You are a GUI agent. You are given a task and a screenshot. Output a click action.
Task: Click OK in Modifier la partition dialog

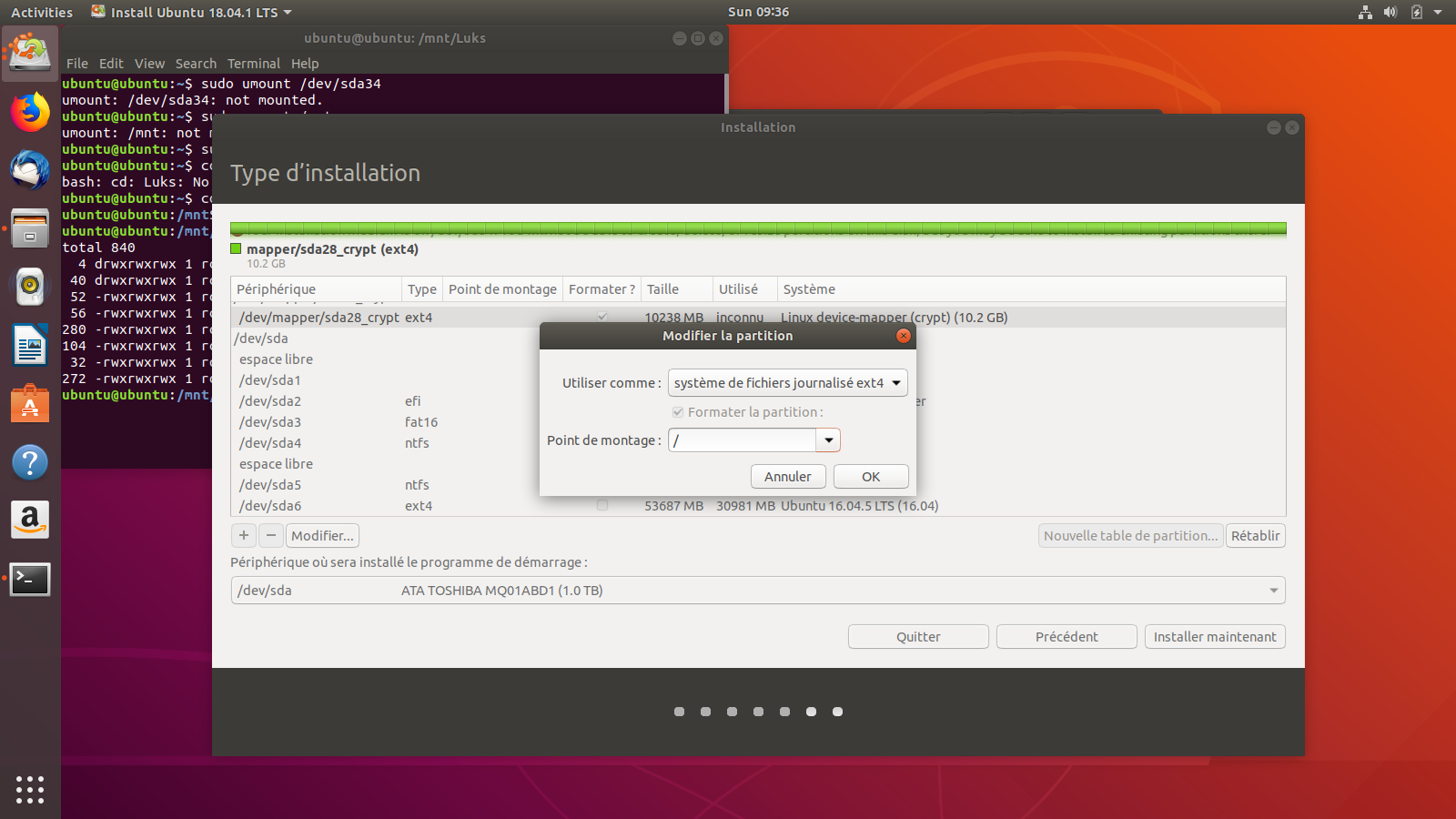pos(871,477)
